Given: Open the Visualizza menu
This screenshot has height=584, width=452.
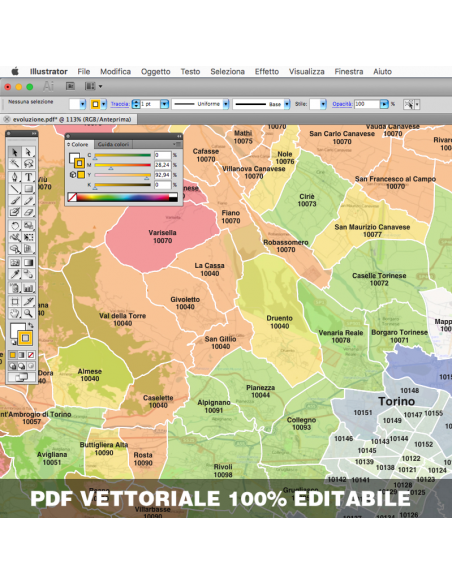Looking at the screenshot, I should (306, 72).
